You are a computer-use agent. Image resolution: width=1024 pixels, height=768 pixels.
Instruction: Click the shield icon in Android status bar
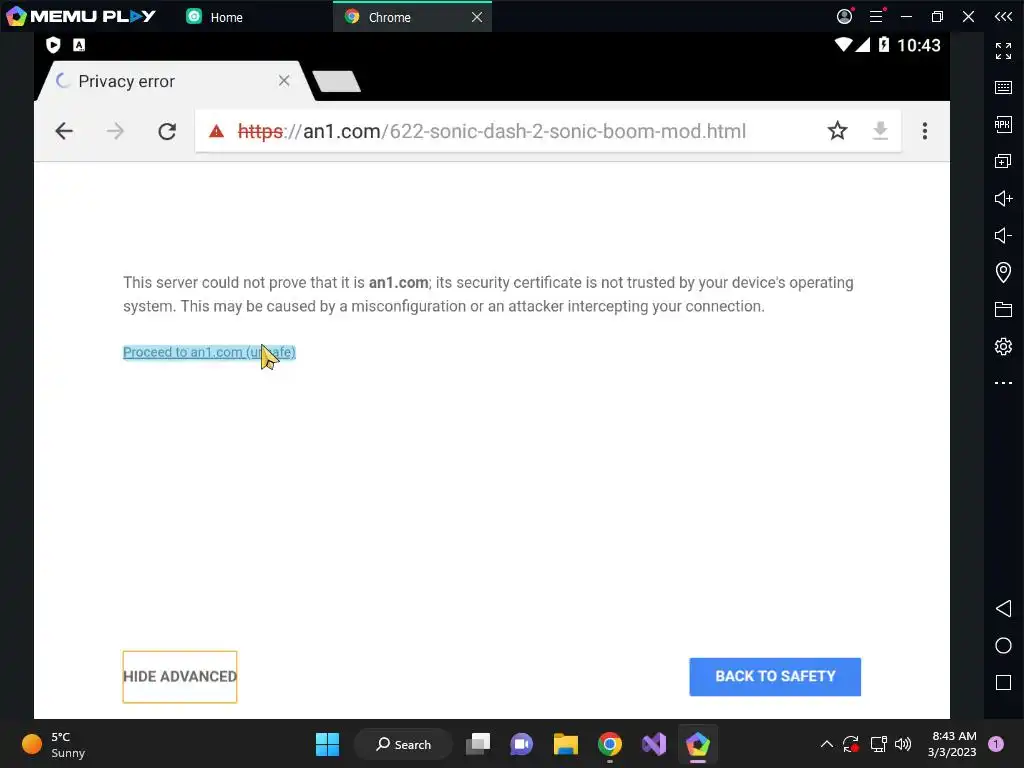coord(54,44)
